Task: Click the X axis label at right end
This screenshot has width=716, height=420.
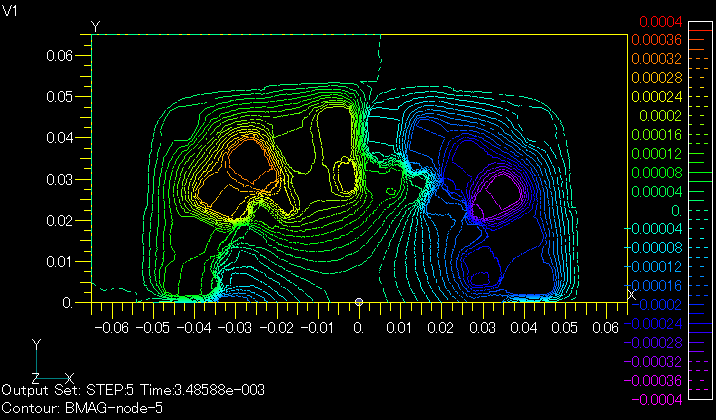Action: pos(629,293)
